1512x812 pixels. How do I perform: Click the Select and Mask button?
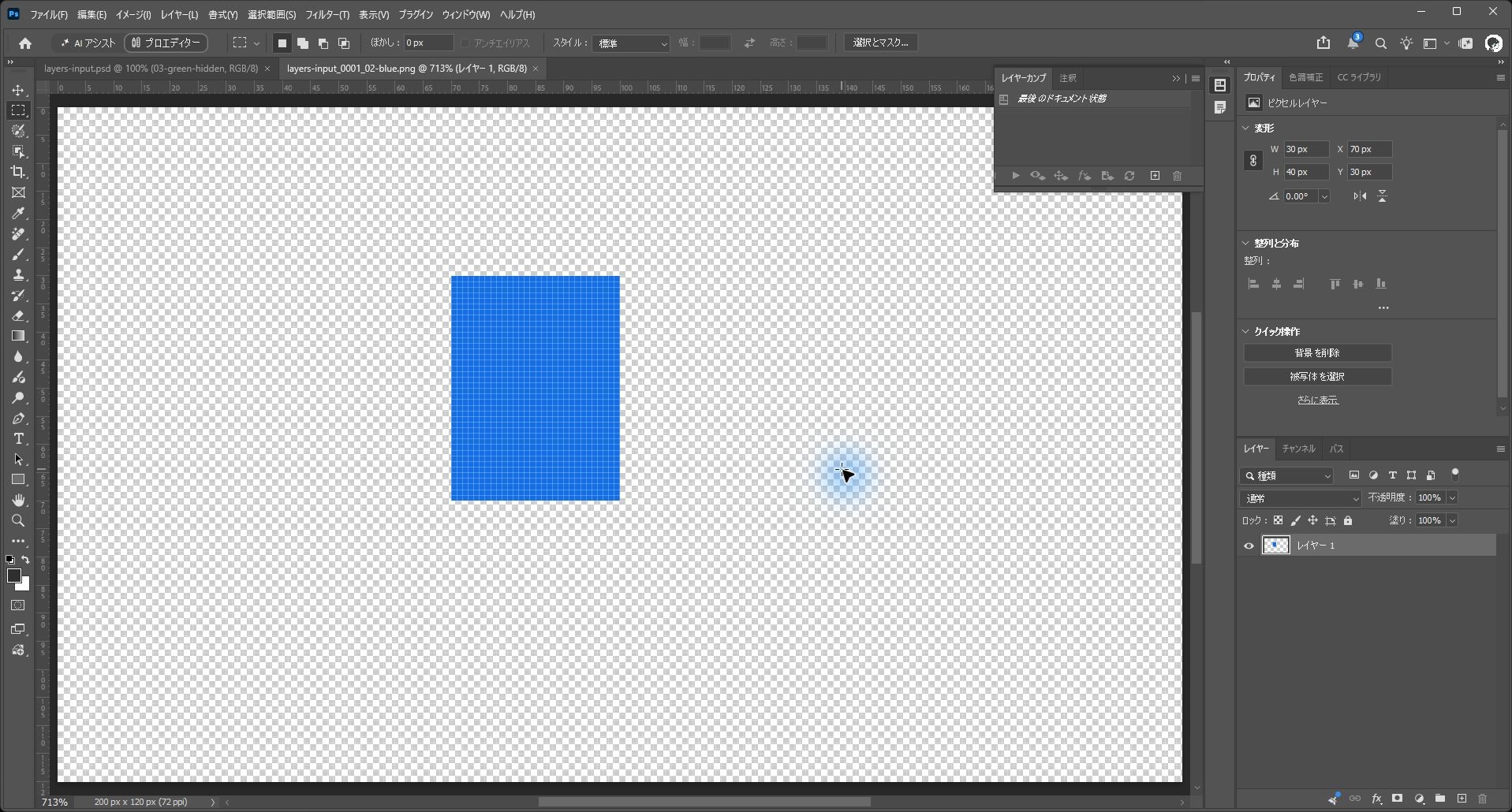click(x=880, y=43)
